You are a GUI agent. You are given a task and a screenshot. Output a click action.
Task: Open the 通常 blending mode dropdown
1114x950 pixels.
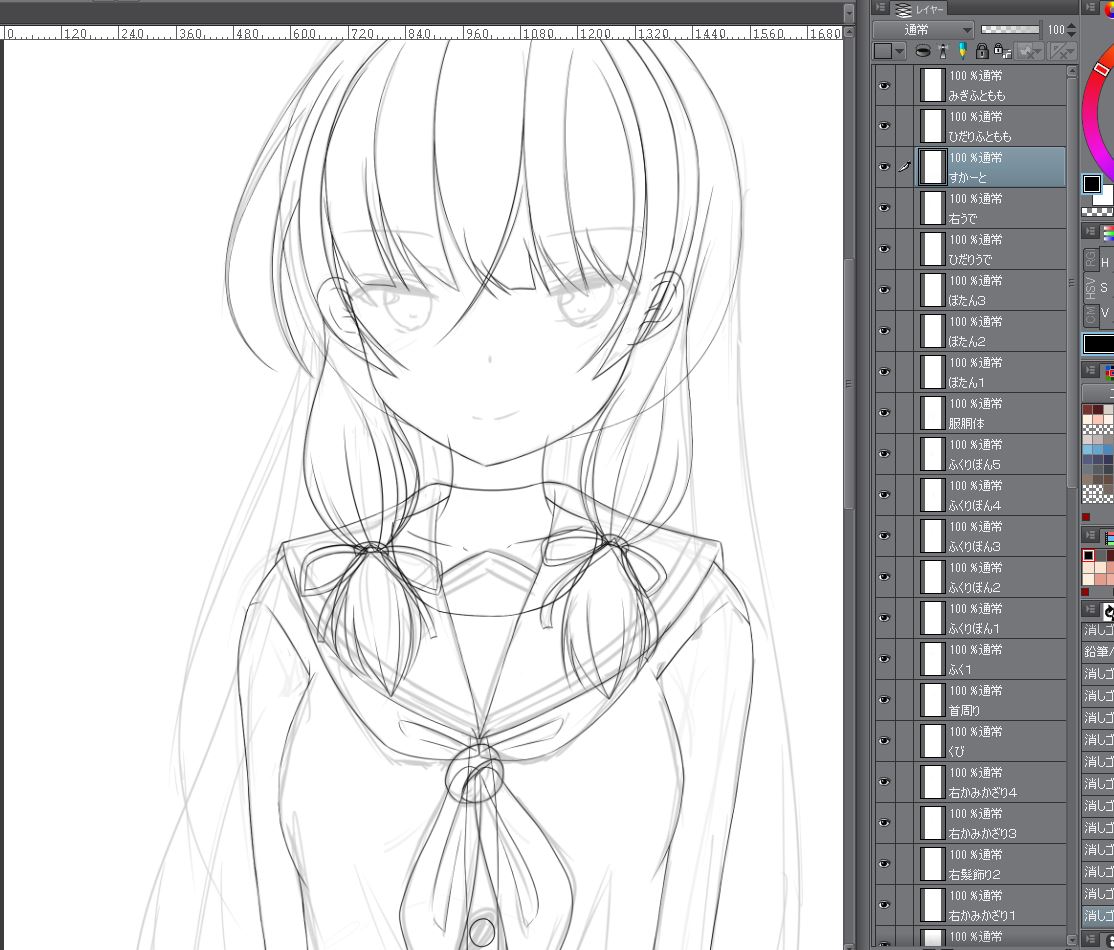coord(923,30)
